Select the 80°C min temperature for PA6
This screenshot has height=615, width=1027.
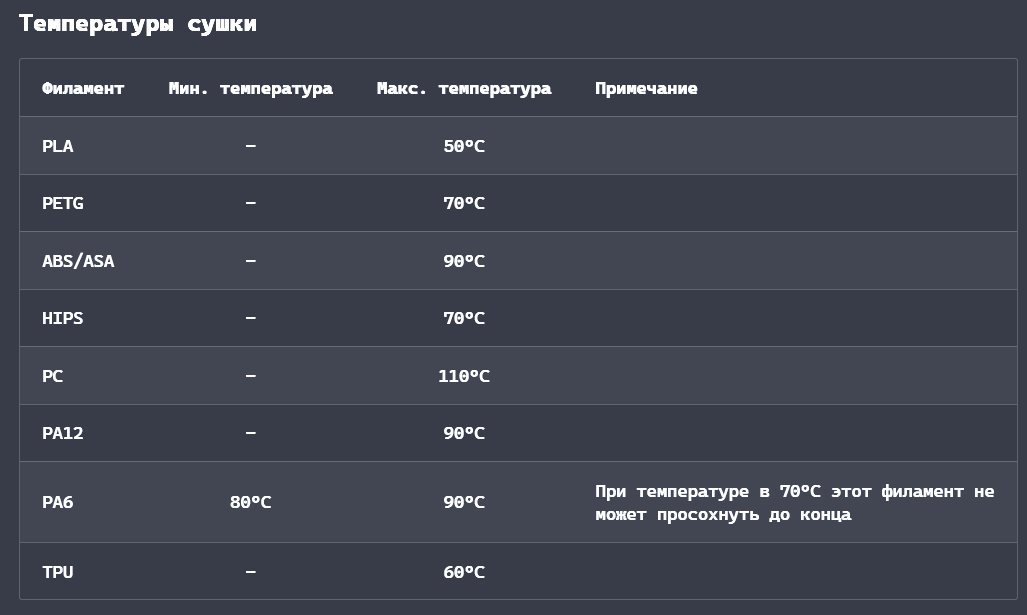(250, 502)
